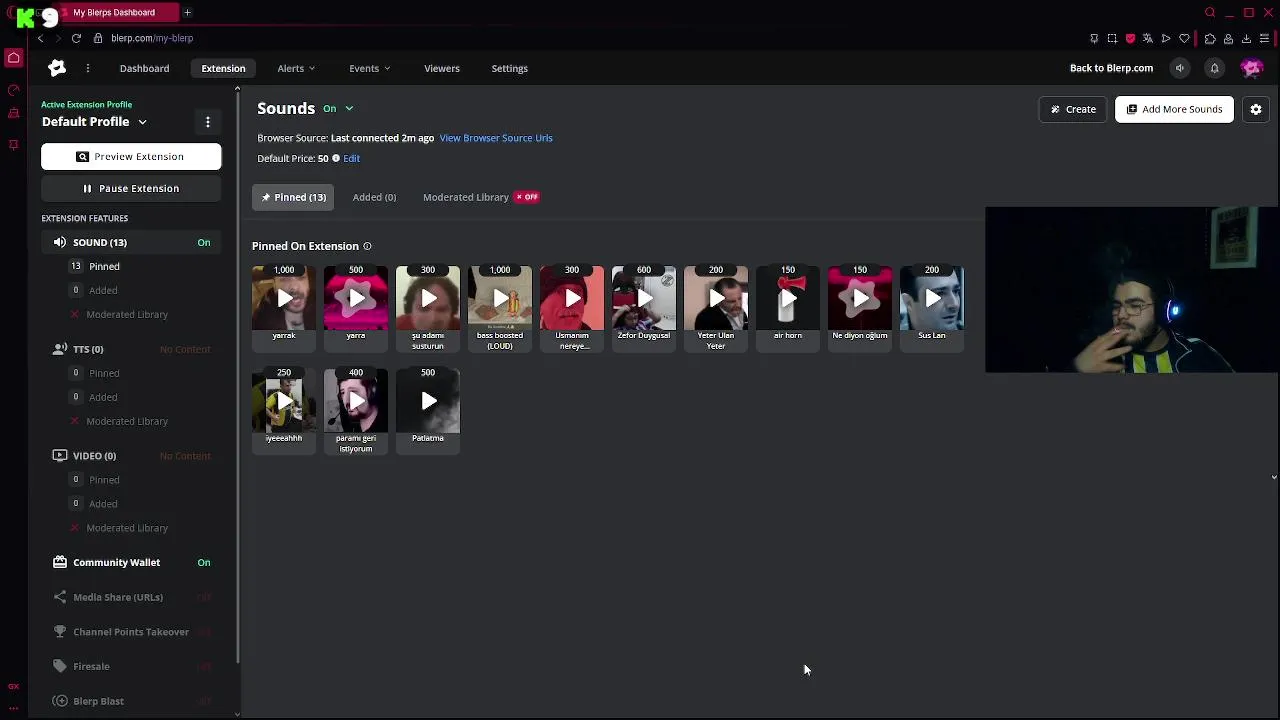Select Moderated Library under SOUND in sidebar

pyautogui.click(x=127, y=314)
